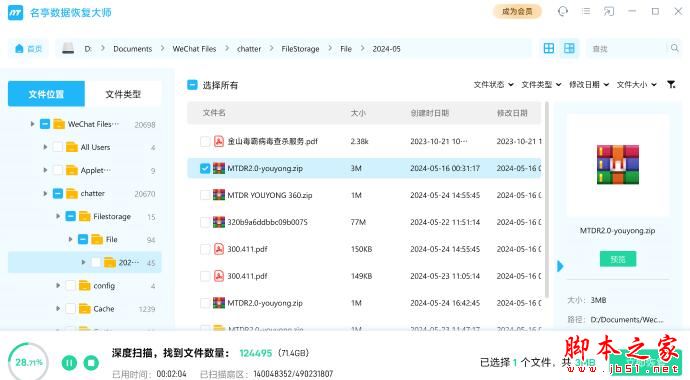Click the PDF icon of the 150KB 300.411.pdf
The image size is (690, 380).
point(219,249)
